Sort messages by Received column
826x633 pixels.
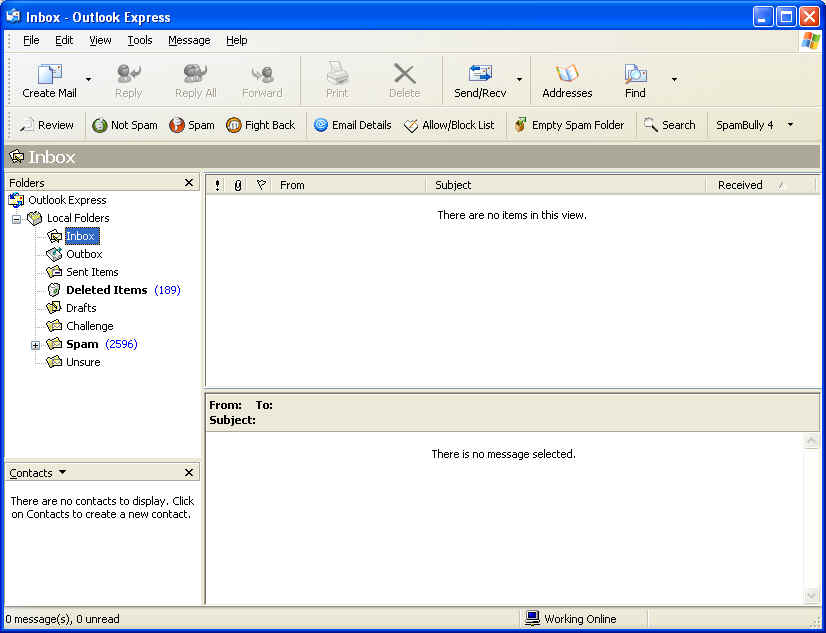point(761,185)
